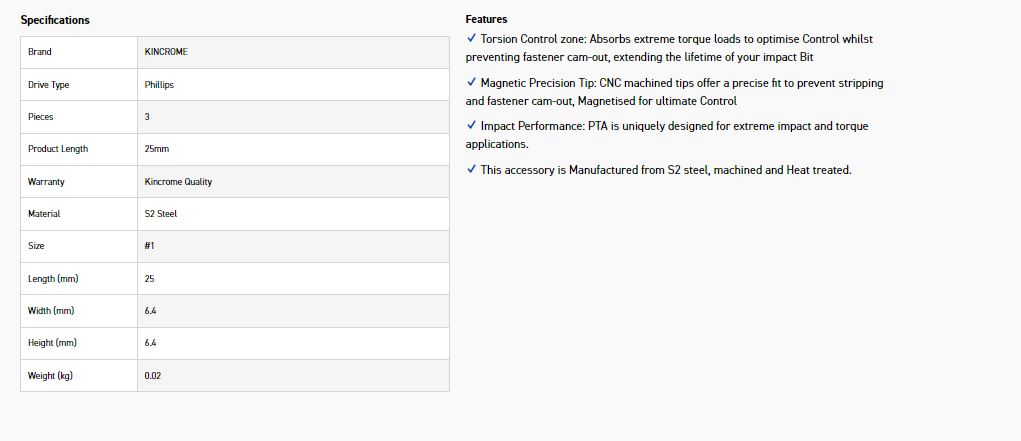Click the Brand row label
The image size is (1021, 441).
[40, 52]
